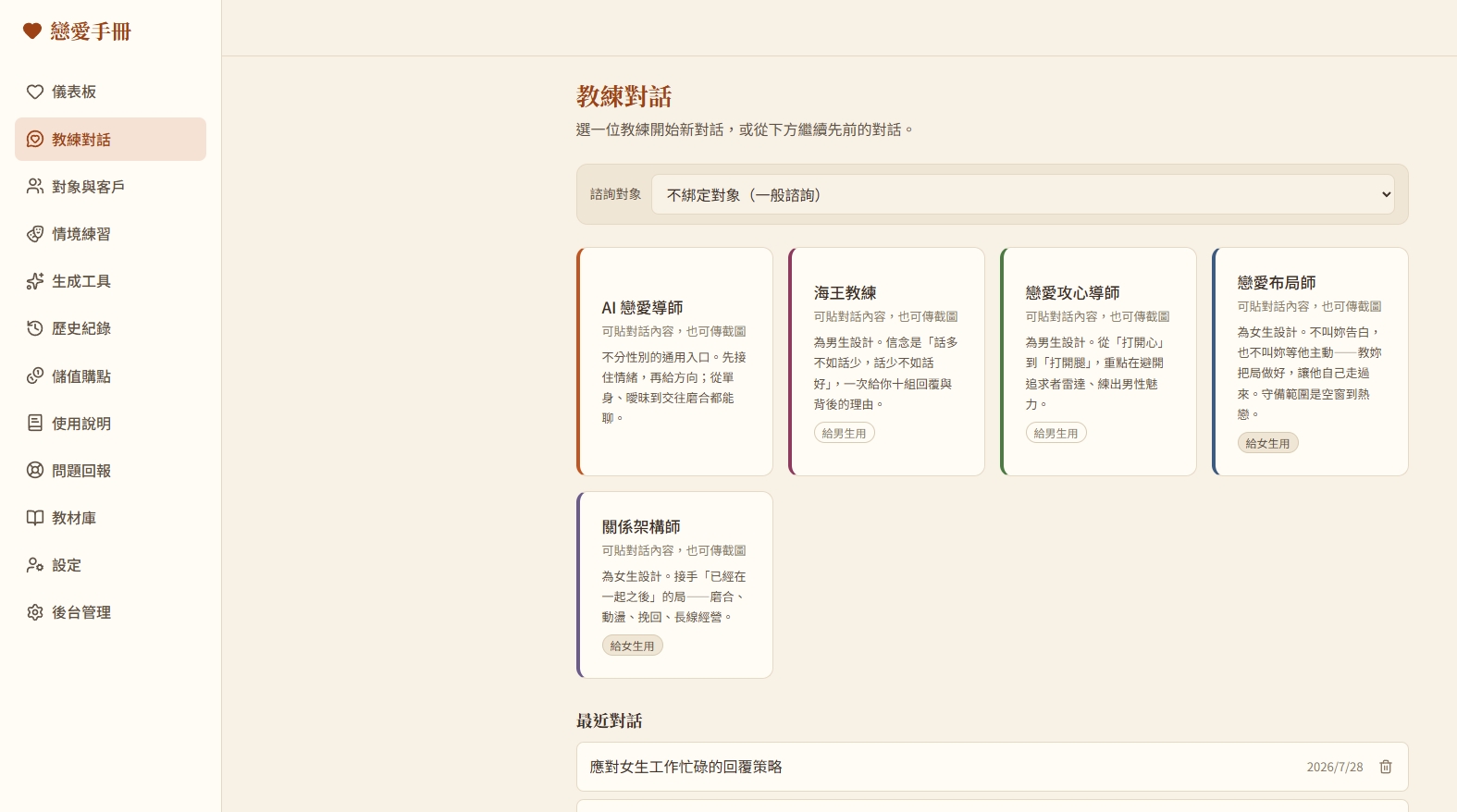1457x812 pixels.
Task: Choose the 關係架構師 coach card
Action: (x=674, y=584)
